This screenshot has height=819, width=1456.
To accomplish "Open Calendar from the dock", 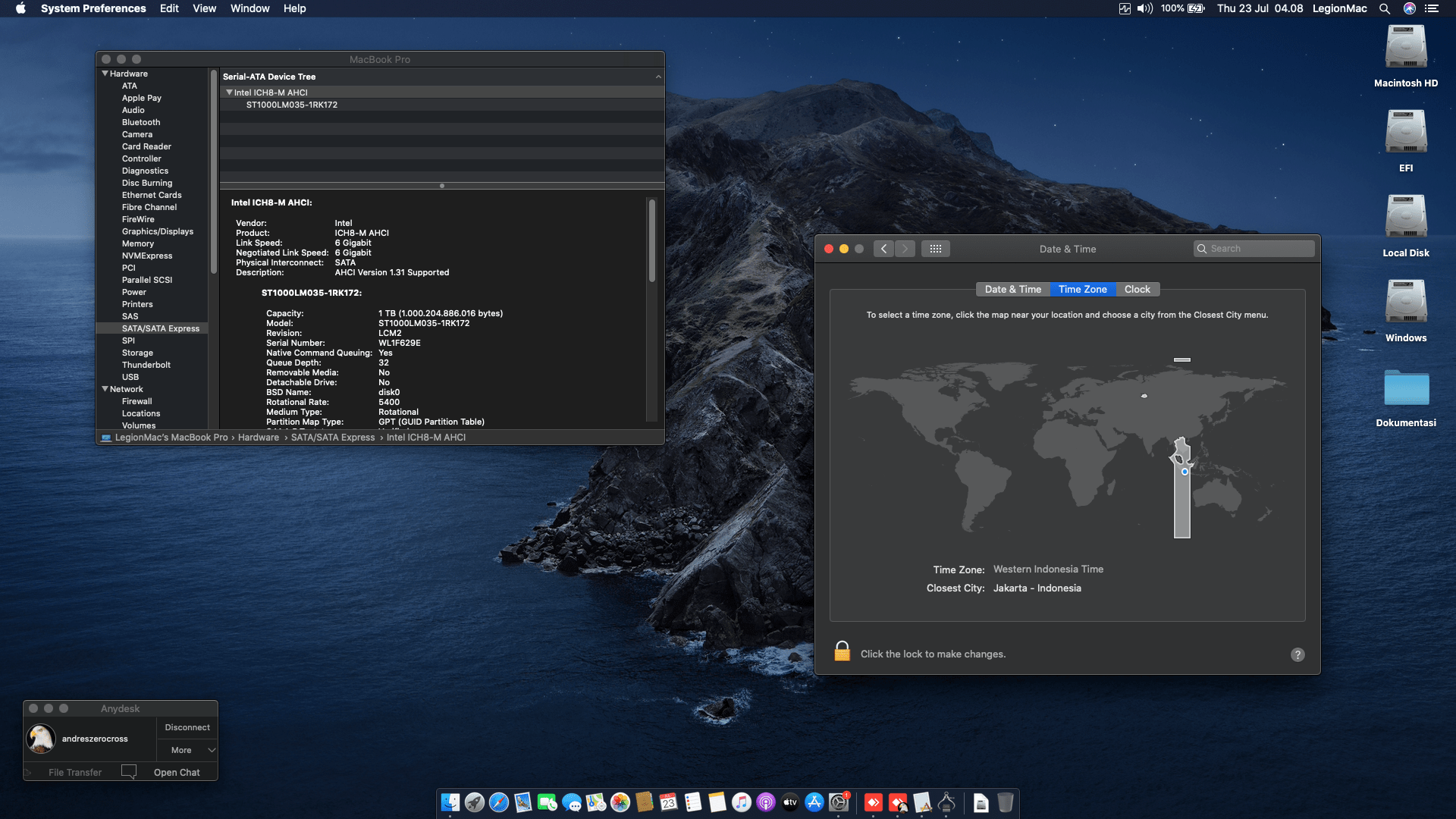I will click(669, 802).
